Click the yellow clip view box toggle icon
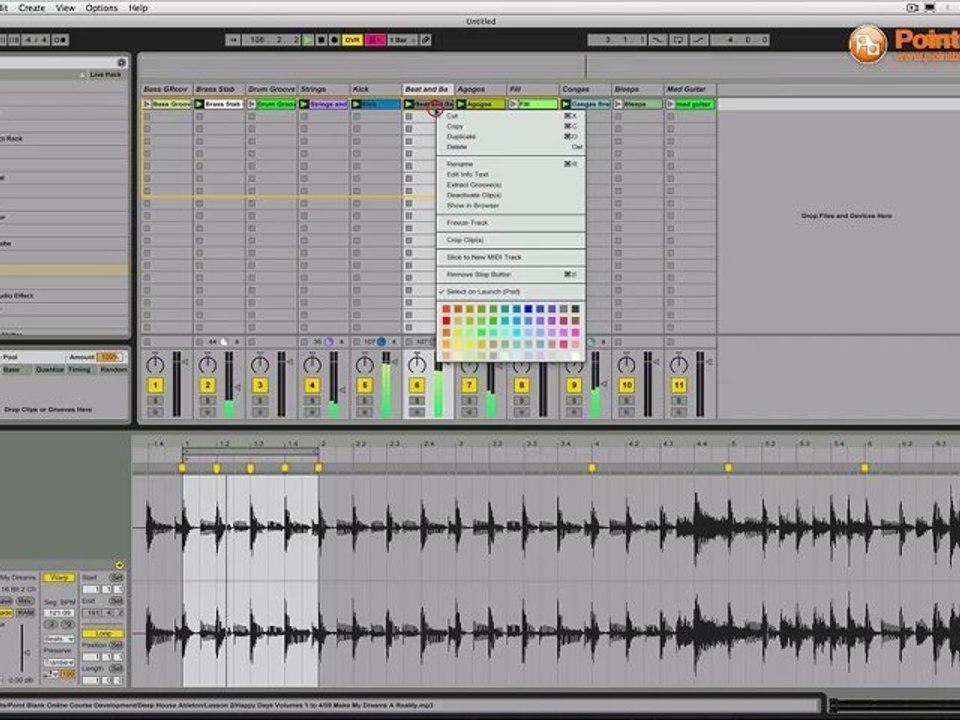This screenshot has width=960, height=720. click(x=119, y=565)
